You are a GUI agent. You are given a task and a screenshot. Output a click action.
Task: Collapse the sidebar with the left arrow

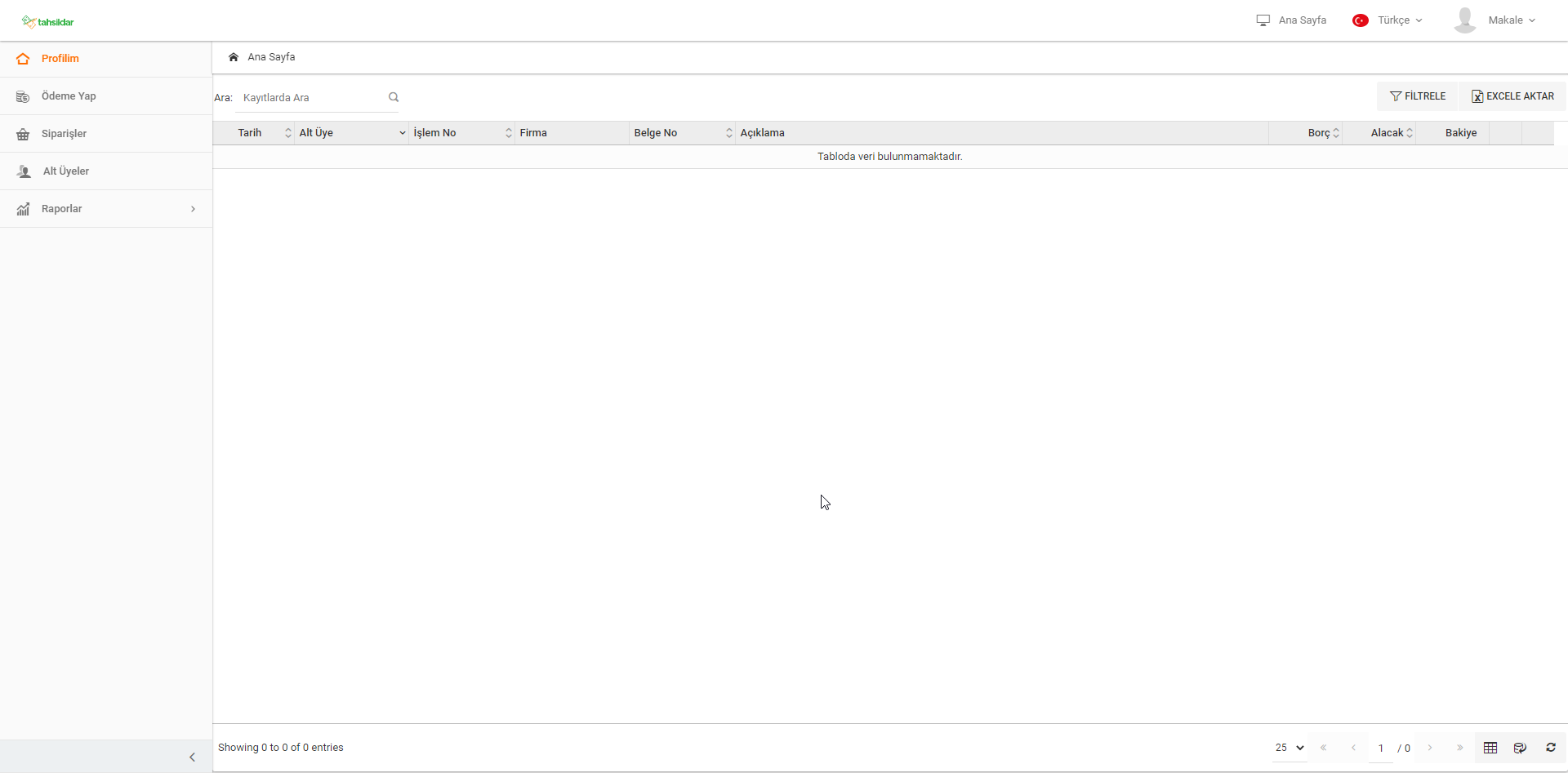click(x=193, y=757)
